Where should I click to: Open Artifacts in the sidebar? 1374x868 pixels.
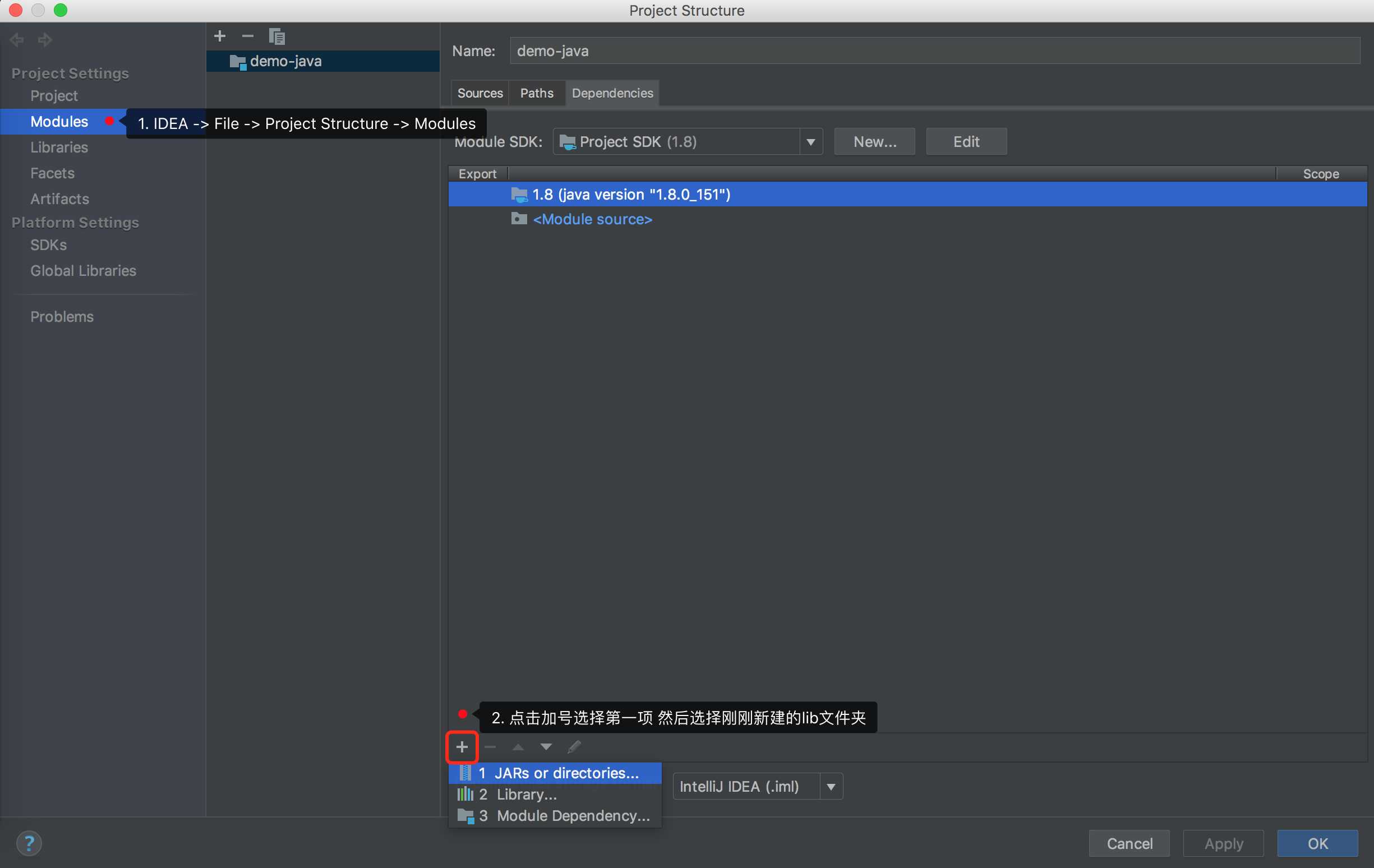pos(59,198)
